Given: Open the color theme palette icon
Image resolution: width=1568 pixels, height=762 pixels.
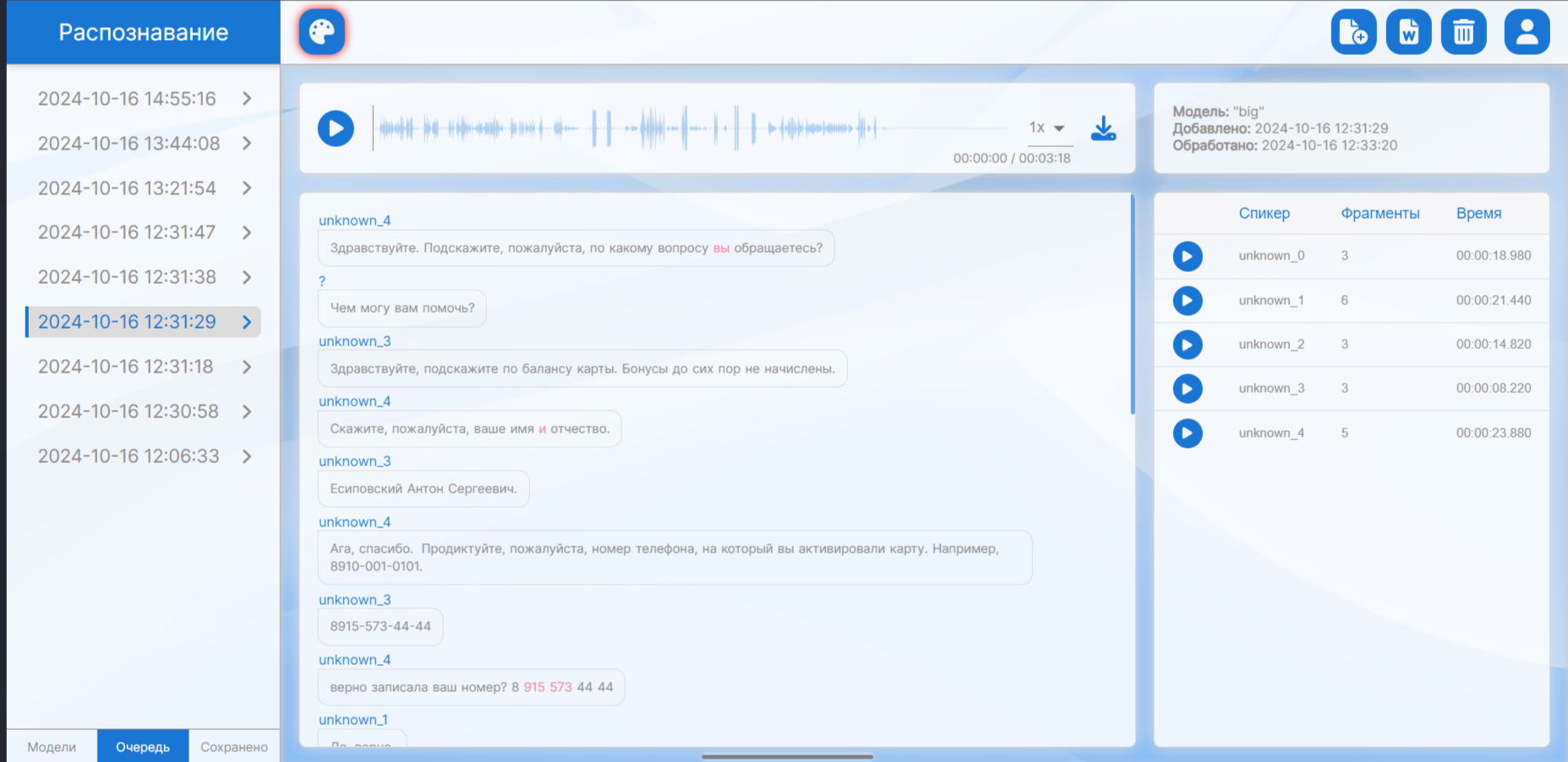Looking at the screenshot, I should click(322, 32).
